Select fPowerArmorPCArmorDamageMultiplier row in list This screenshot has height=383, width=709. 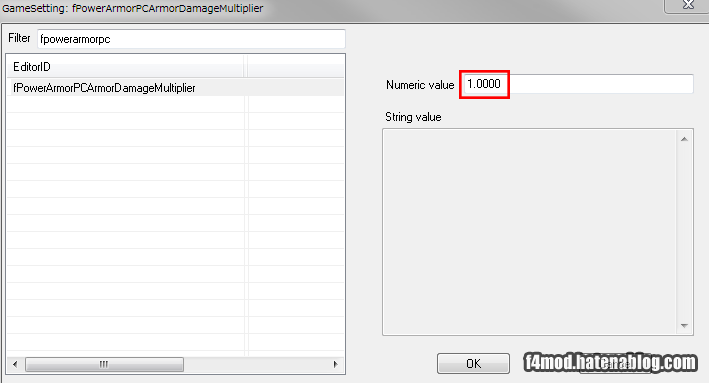click(175, 88)
